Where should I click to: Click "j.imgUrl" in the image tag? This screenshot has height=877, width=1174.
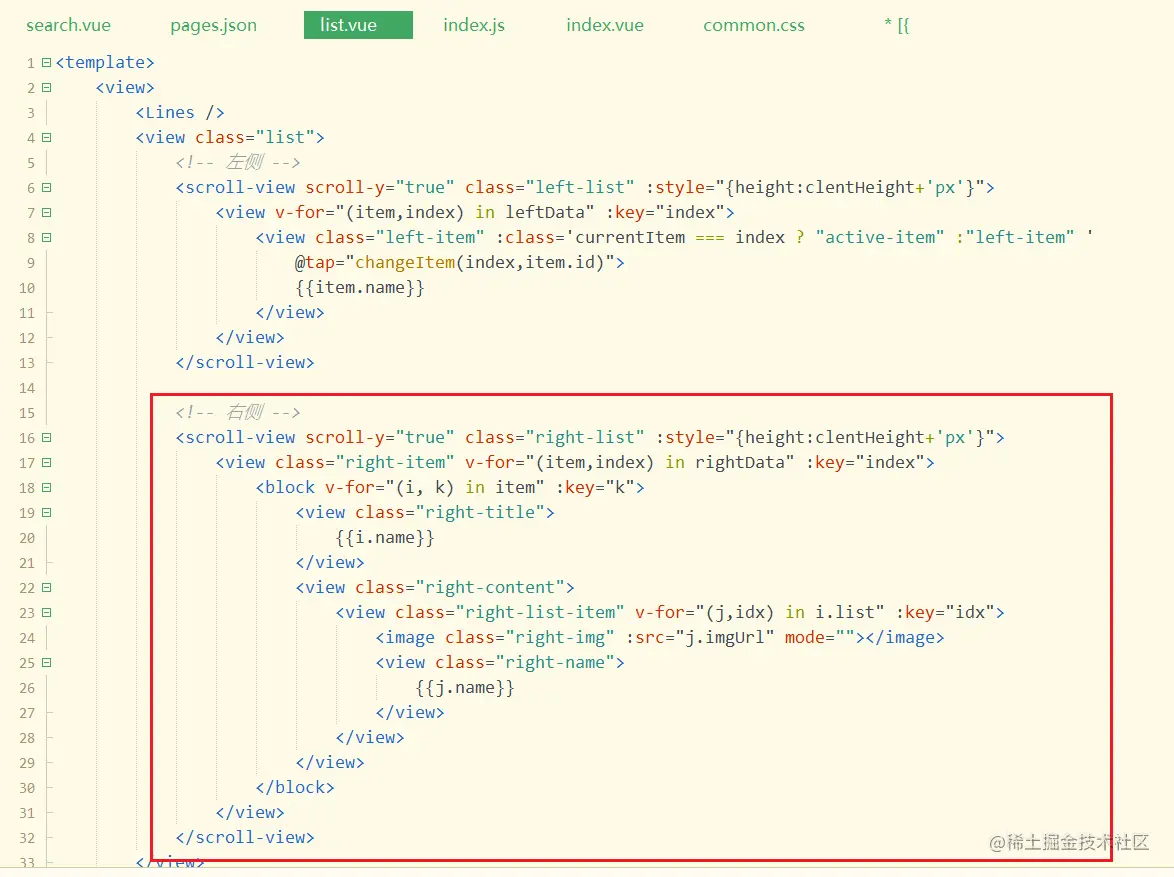725,637
